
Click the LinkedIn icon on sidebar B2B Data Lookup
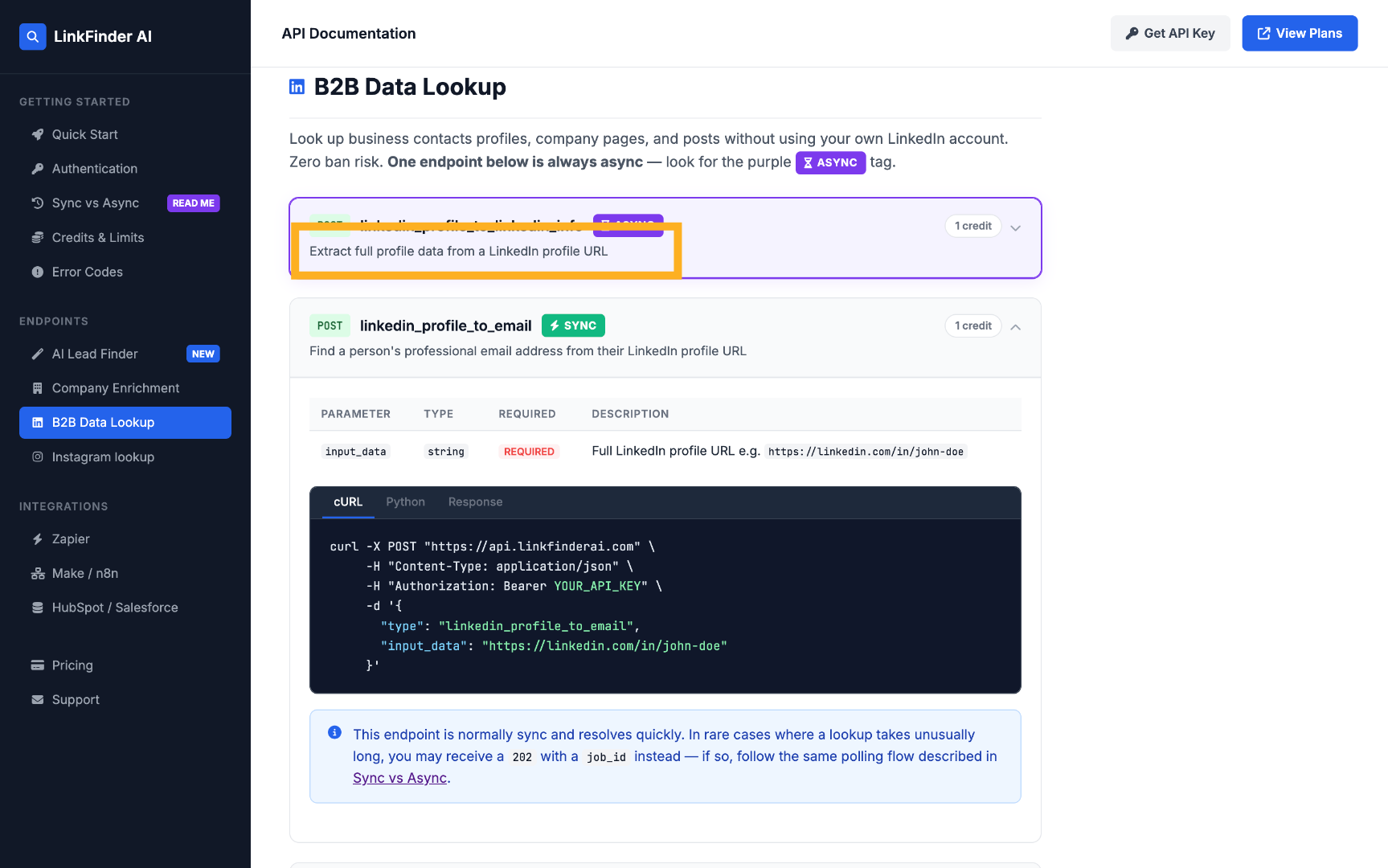[x=38, y=423]
